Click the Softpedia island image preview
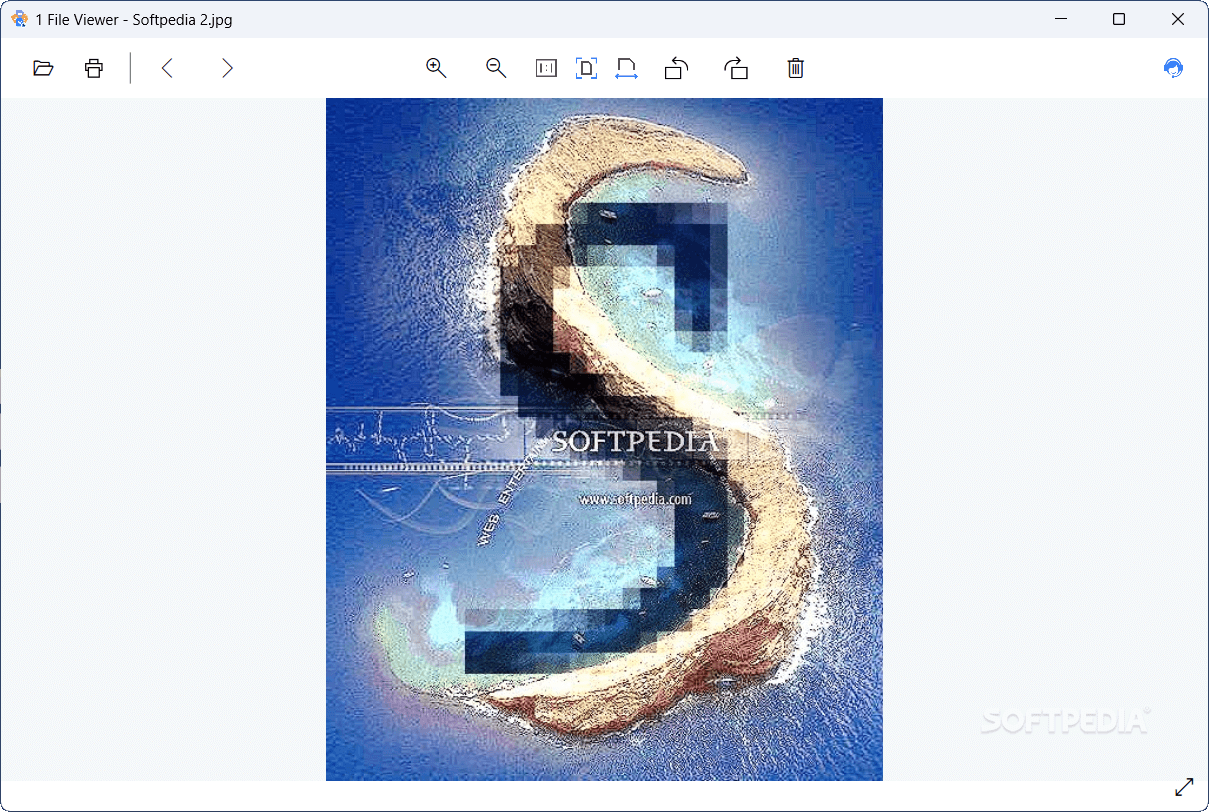1209x812 pixels. click(604, 439)
